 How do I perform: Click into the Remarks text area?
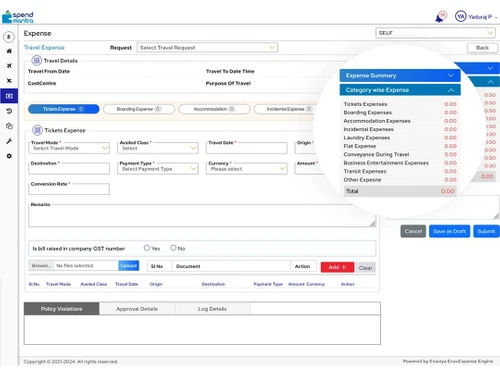coord(202,216)
